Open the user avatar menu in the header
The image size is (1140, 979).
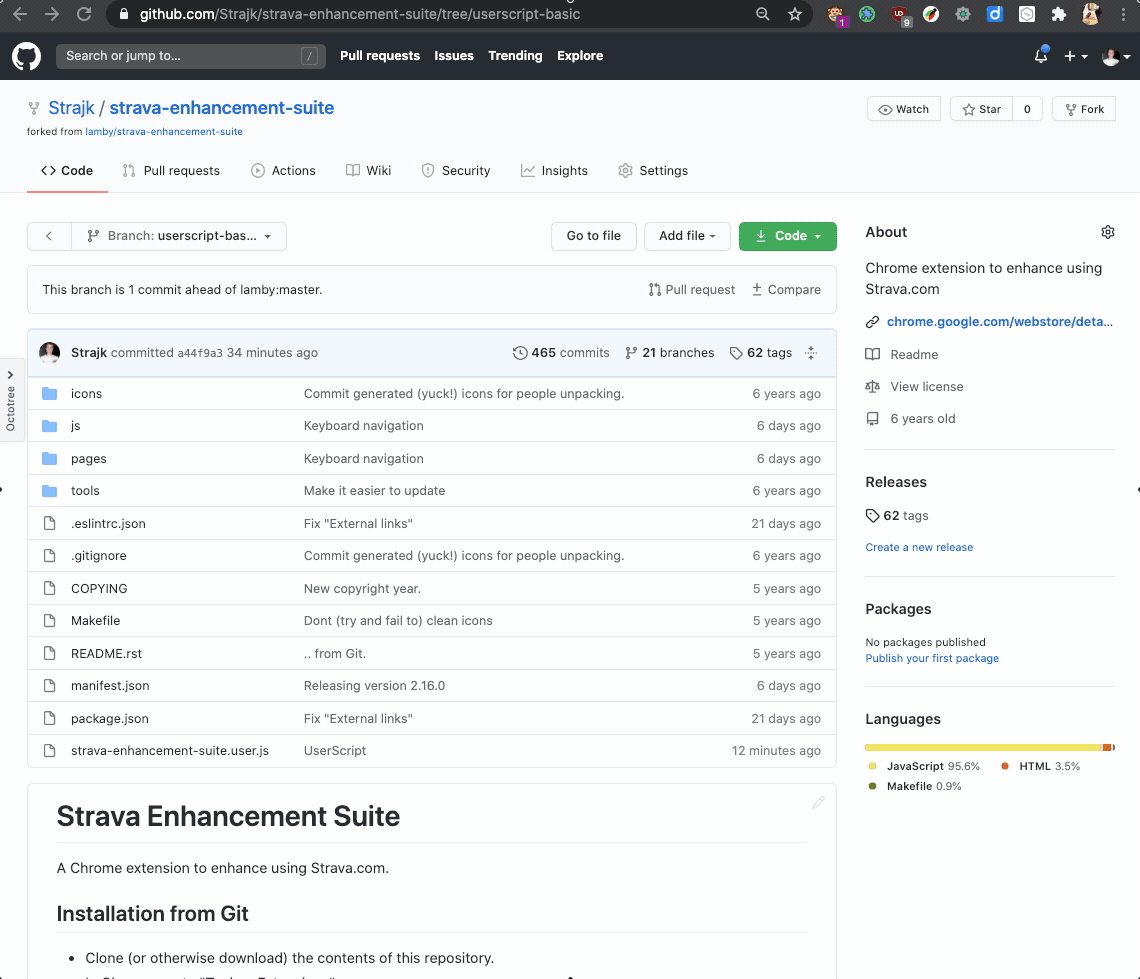(x=1115, y=56)
